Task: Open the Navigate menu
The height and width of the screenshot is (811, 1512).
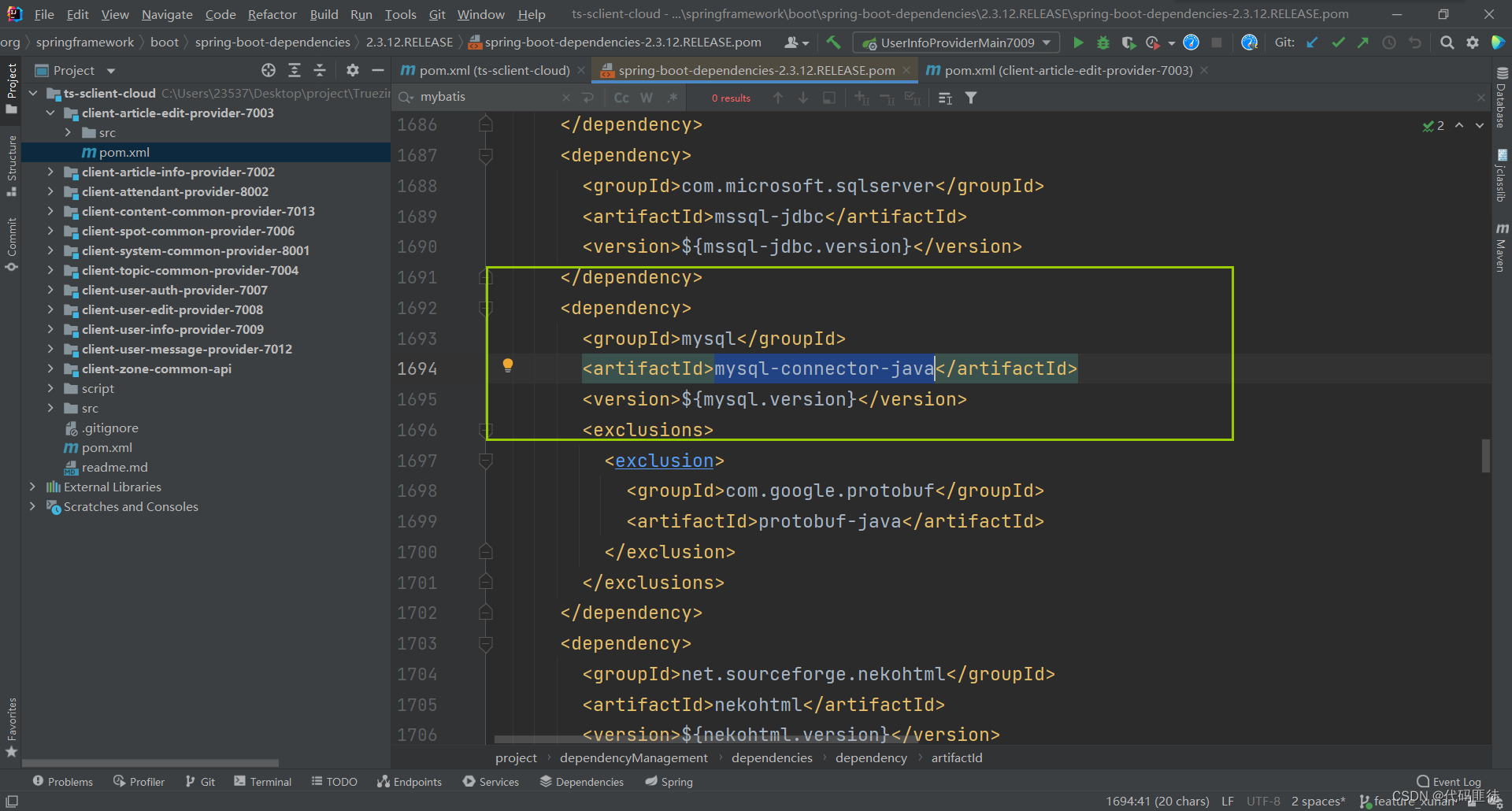Action: (x=167, y=14)
